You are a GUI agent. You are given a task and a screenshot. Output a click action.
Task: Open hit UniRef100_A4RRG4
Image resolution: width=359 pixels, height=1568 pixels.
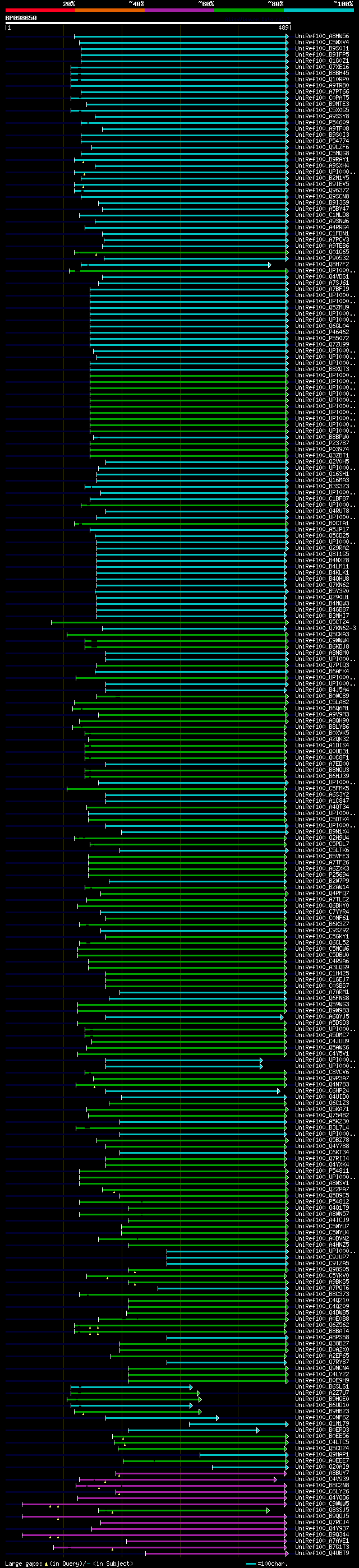tap(322, 227)
